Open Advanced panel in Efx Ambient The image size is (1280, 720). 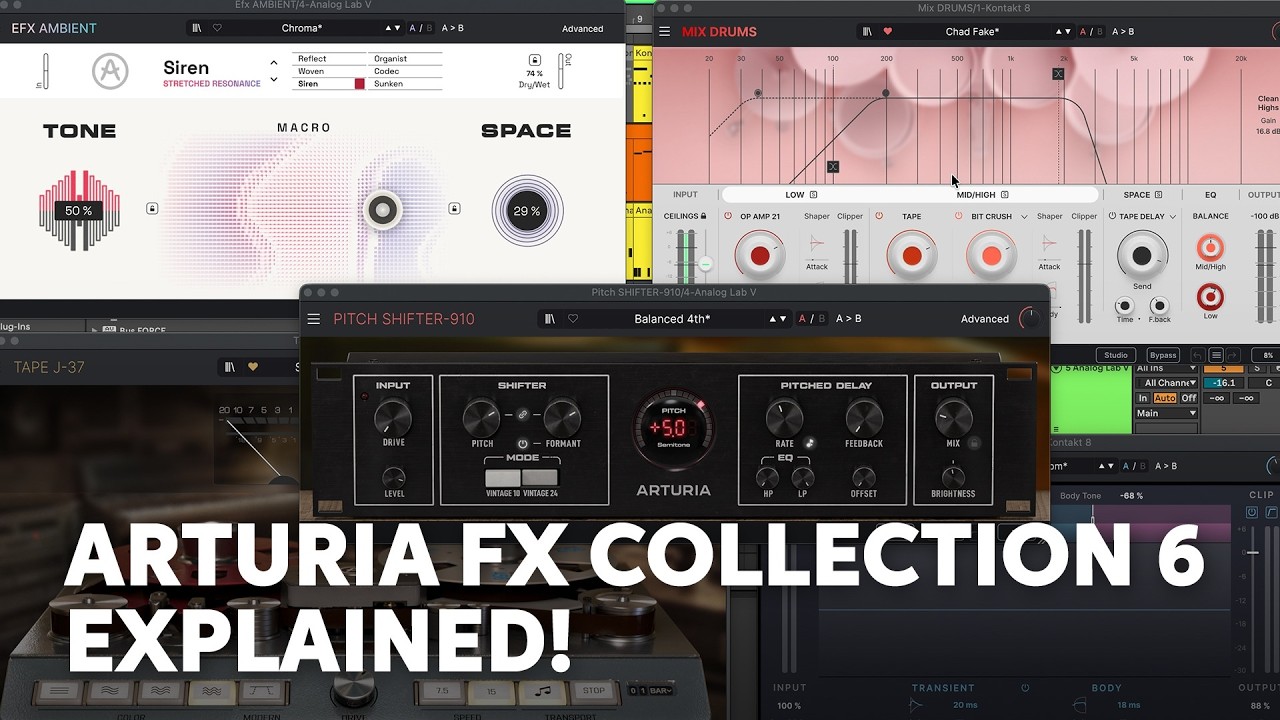(x=582, y=28)
